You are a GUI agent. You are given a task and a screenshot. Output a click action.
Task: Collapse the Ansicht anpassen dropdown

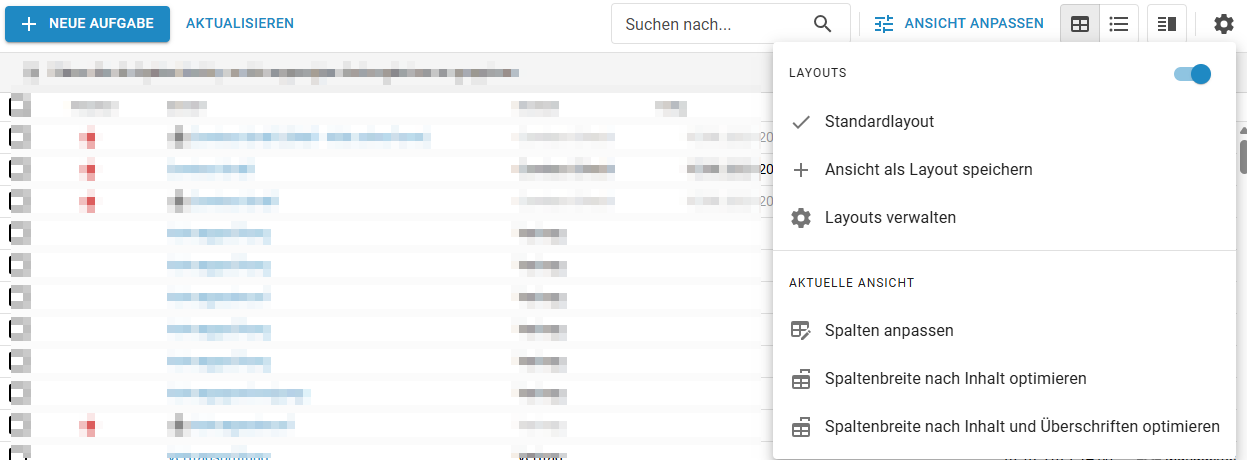[958, 24]
